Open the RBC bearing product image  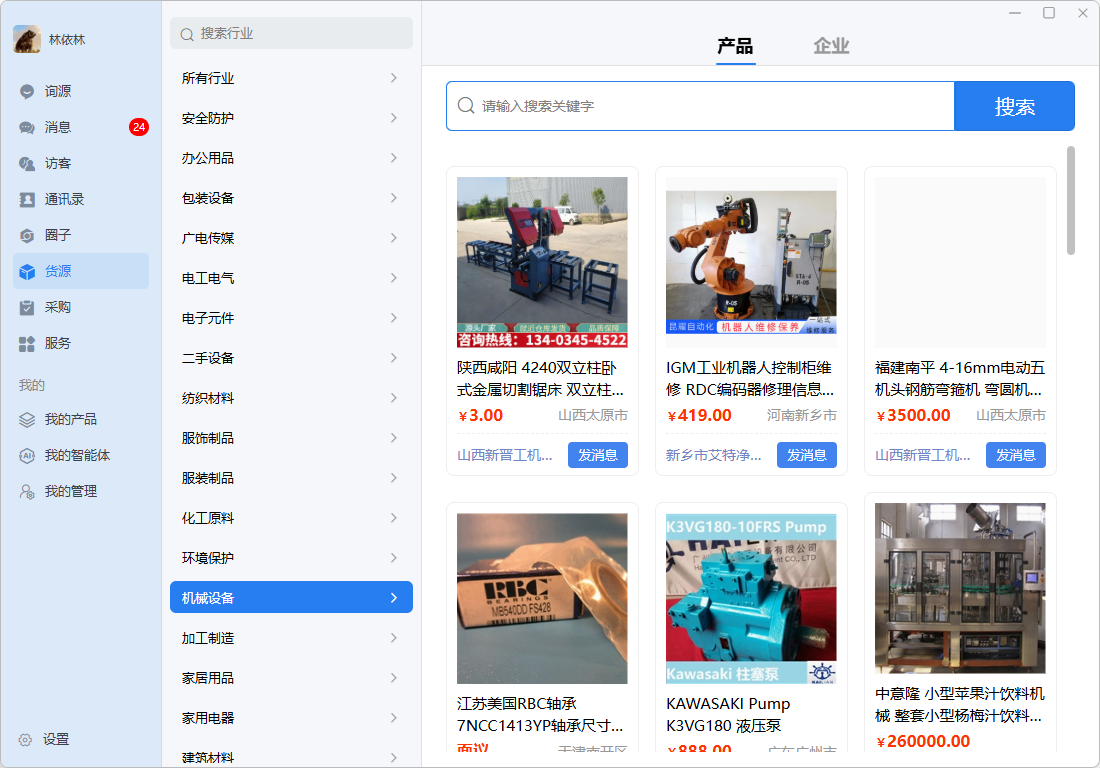542,598
